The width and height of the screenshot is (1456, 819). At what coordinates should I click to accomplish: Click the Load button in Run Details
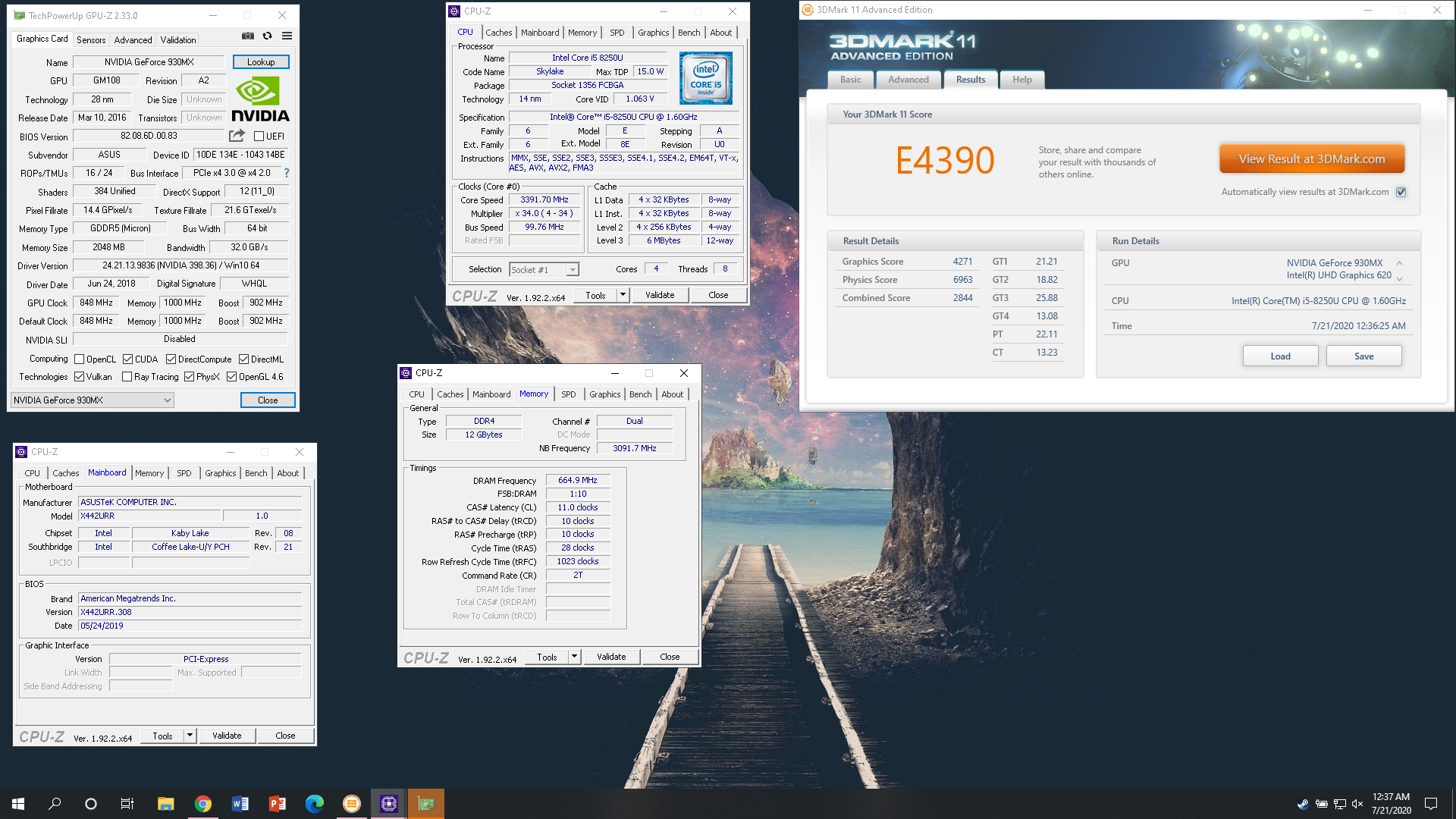click(x=1280, y=356)
